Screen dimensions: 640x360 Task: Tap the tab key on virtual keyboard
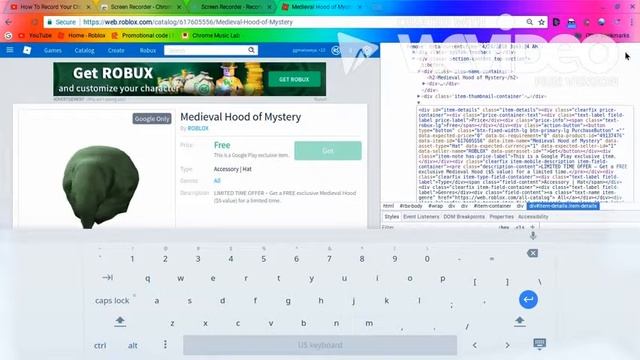coord(107,278)
